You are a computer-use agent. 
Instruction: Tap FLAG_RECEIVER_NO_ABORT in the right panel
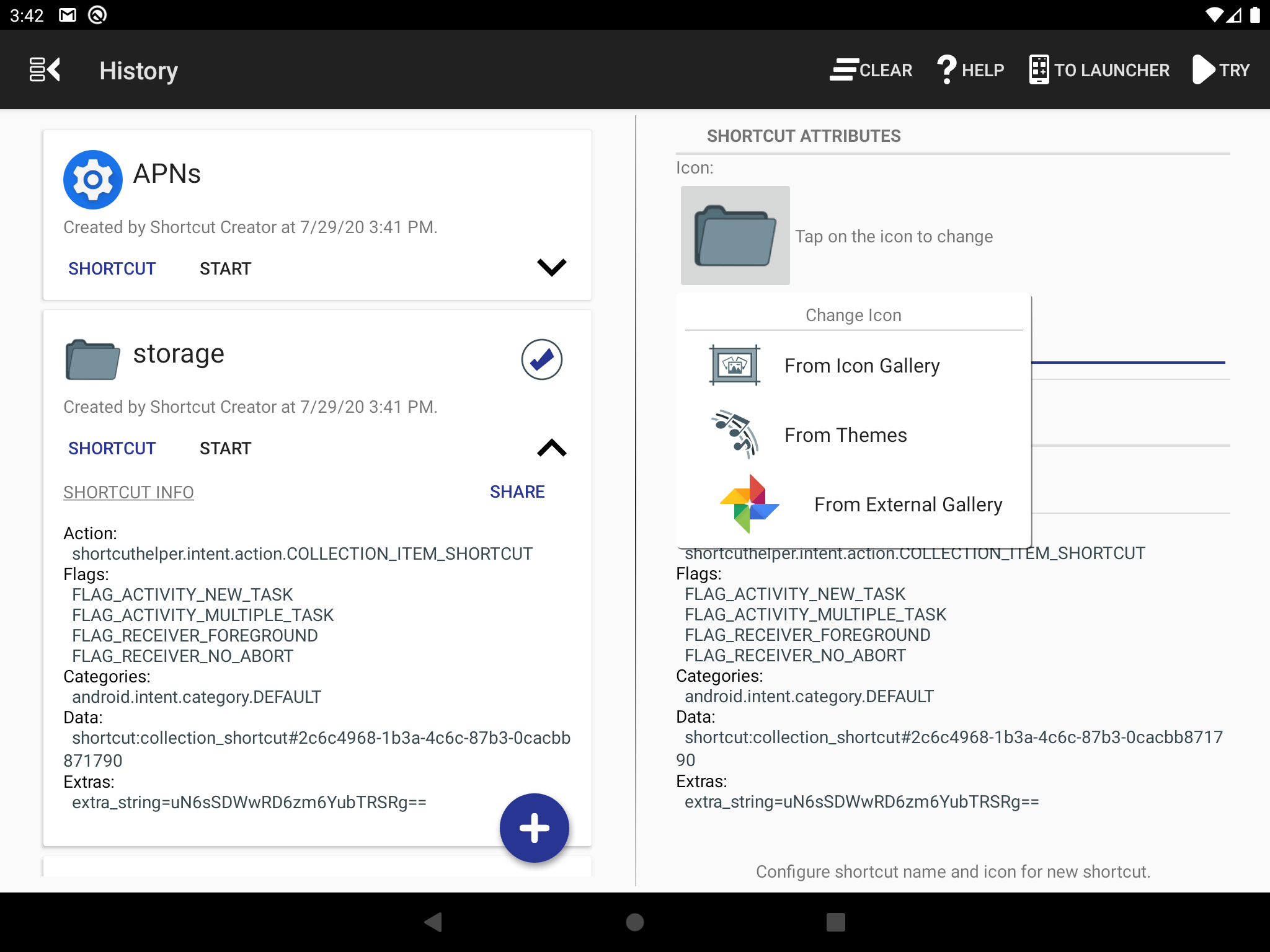point(795,655)
